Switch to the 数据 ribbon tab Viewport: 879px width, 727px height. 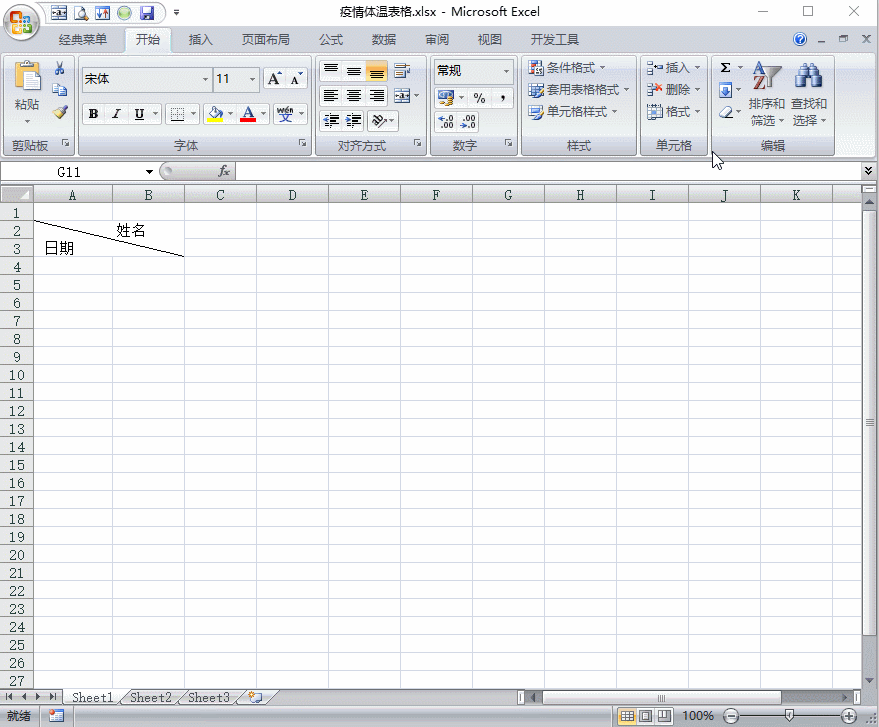coord(383,39)
